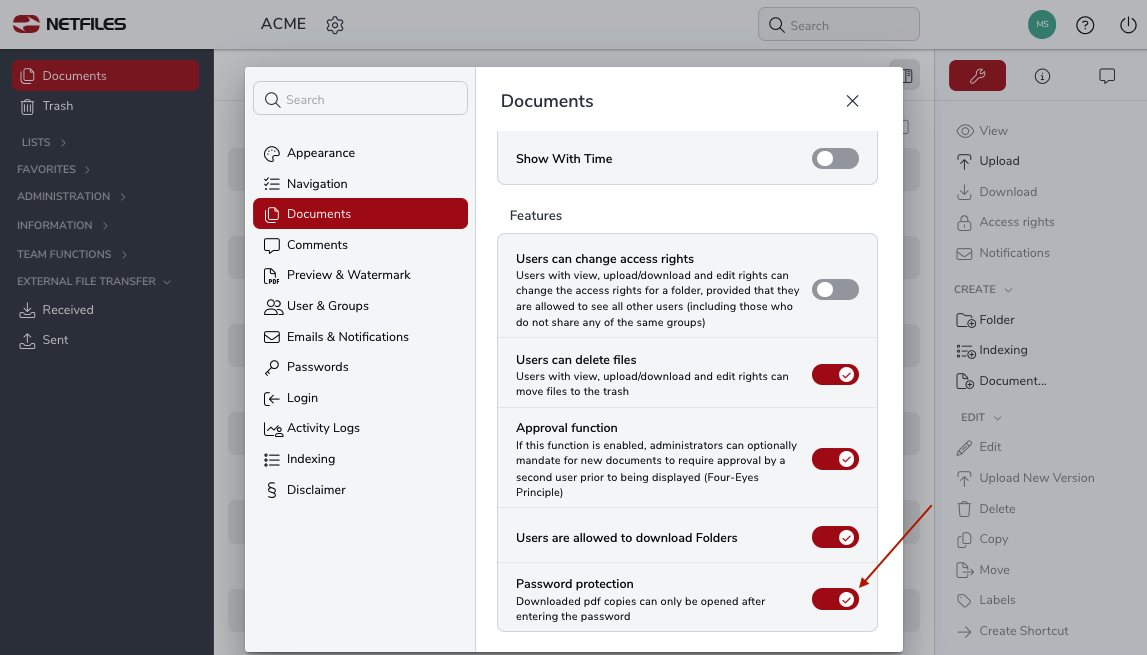Turn off Users can delete files
Image resolution: width=1147 pixels, height=655 pixels.
(835, 375)
